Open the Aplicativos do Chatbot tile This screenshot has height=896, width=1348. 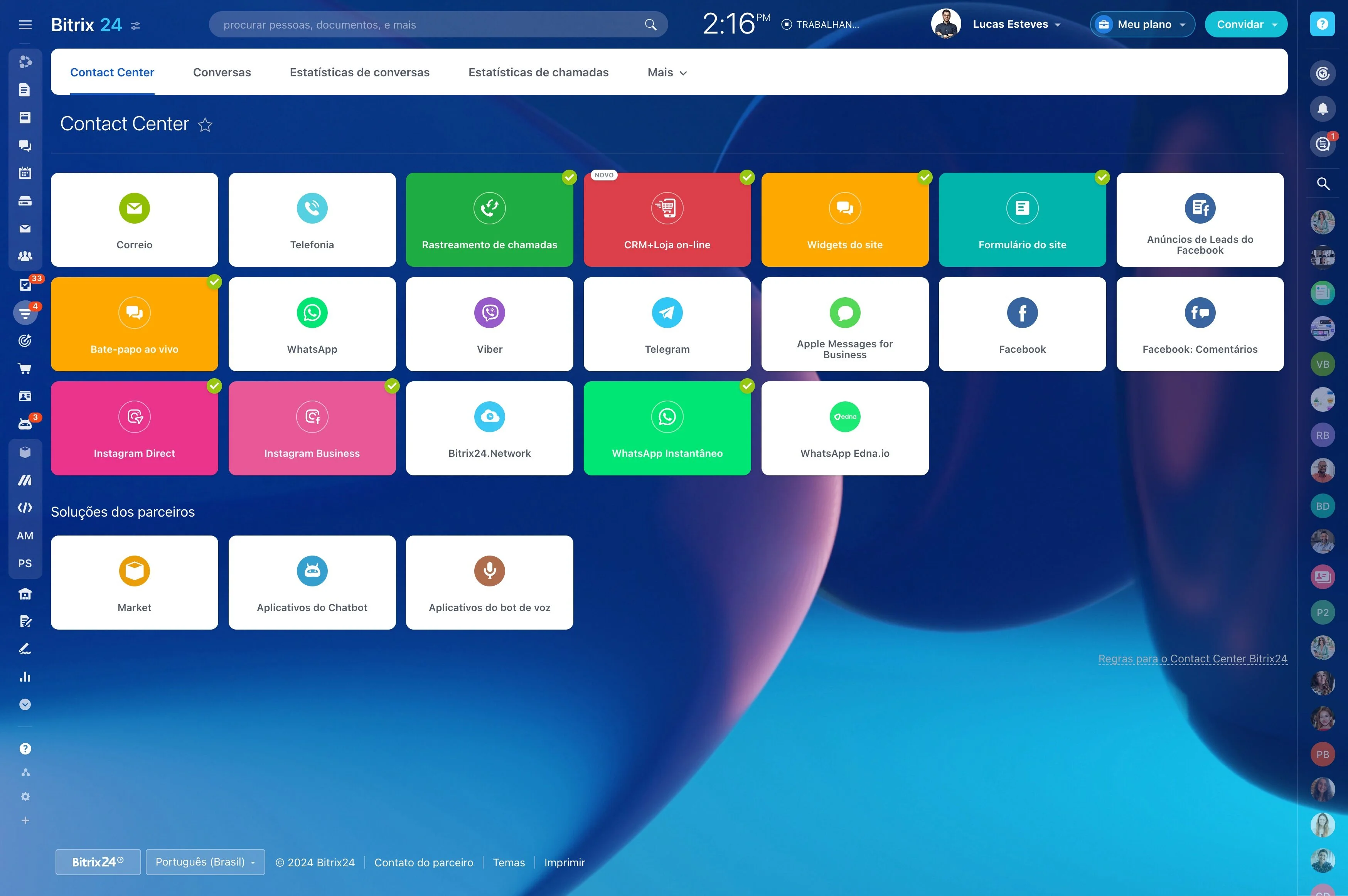pos(312,582)
